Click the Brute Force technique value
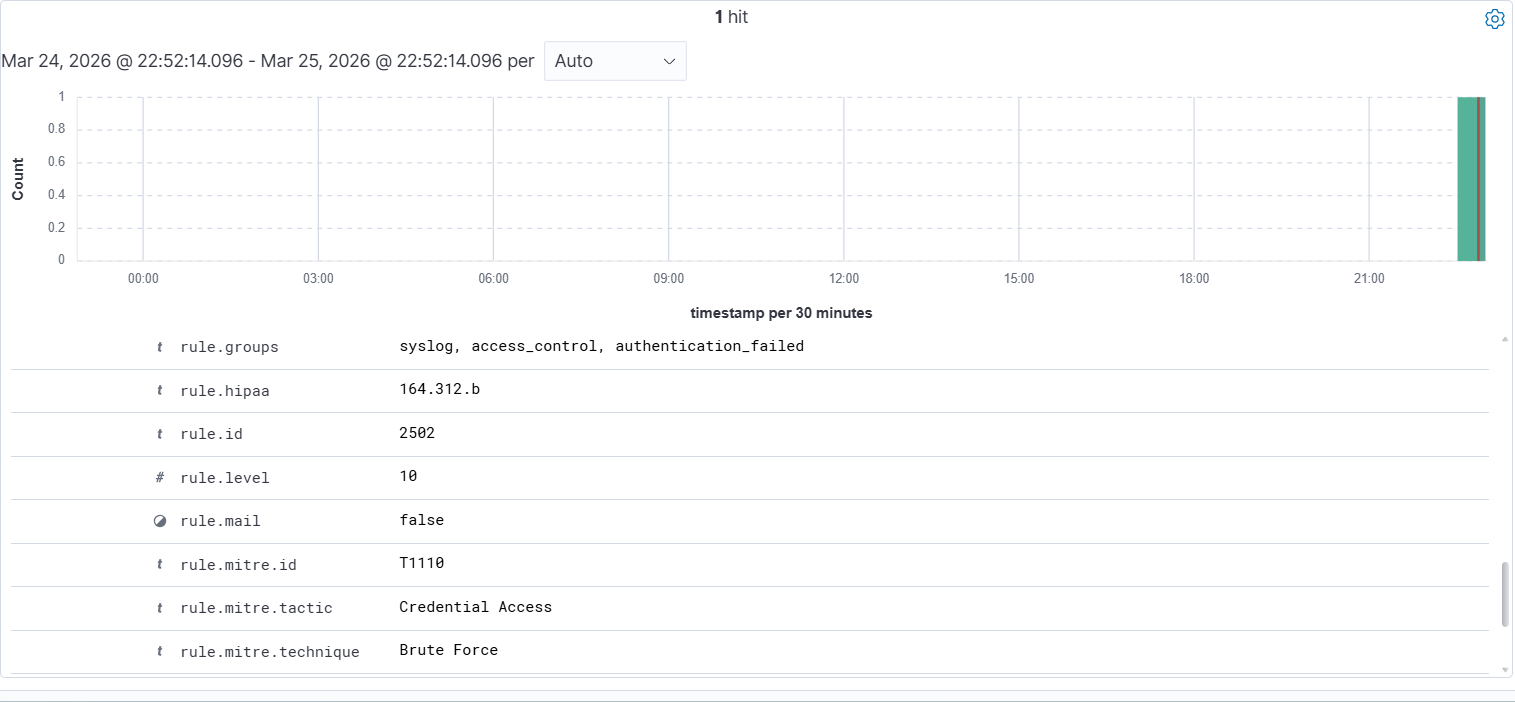The image size is (1515, 702). click(448, 650)
